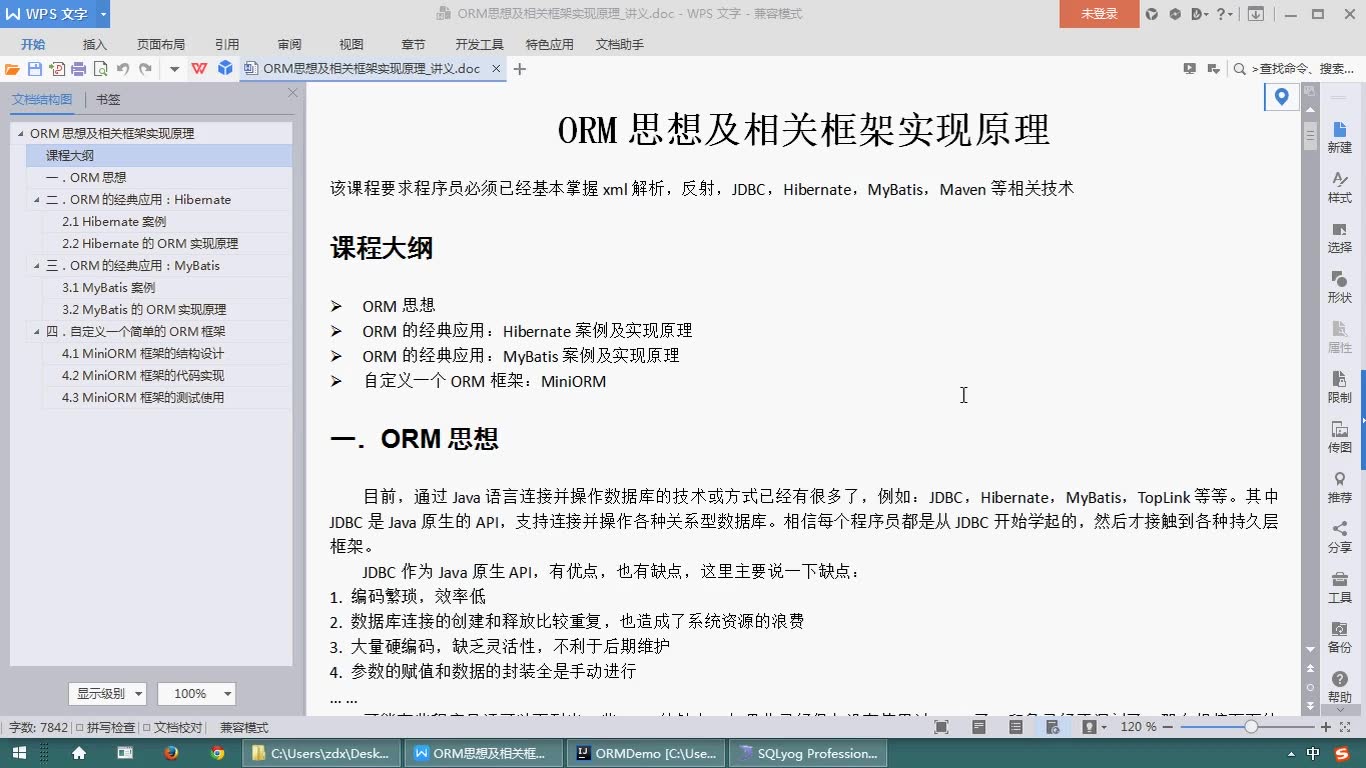Viewport: 1366px width, 768px height.
Task: Click the fullscreen view icon in status bar
Action: point(941,727)
